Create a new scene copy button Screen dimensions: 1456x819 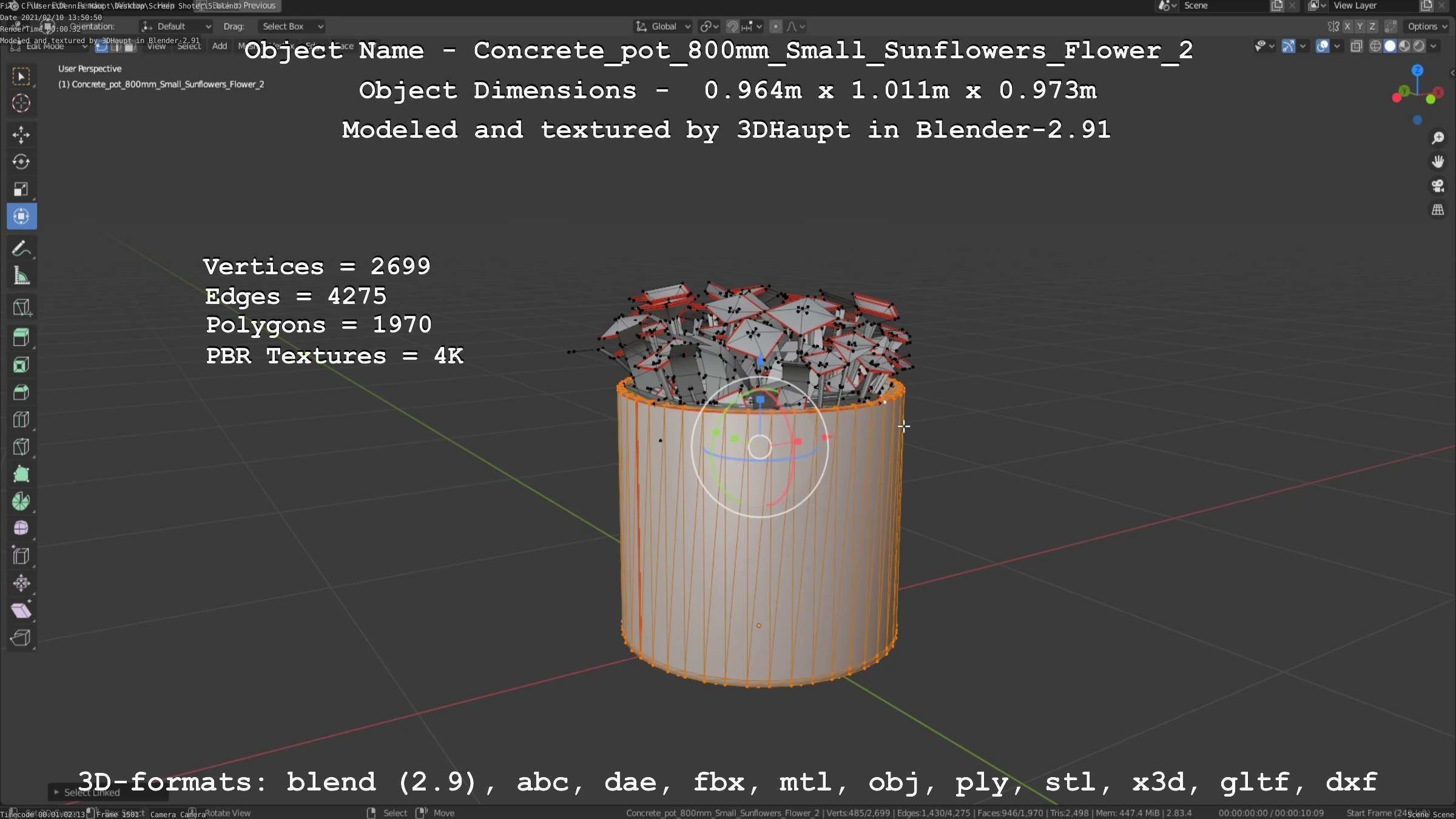[x=1277, y=6]
